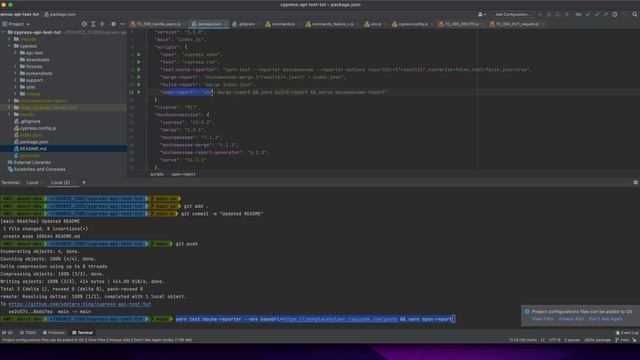Expand the support folder
Viewport: 640px width, 360px height.
click(x=16, y=80)
